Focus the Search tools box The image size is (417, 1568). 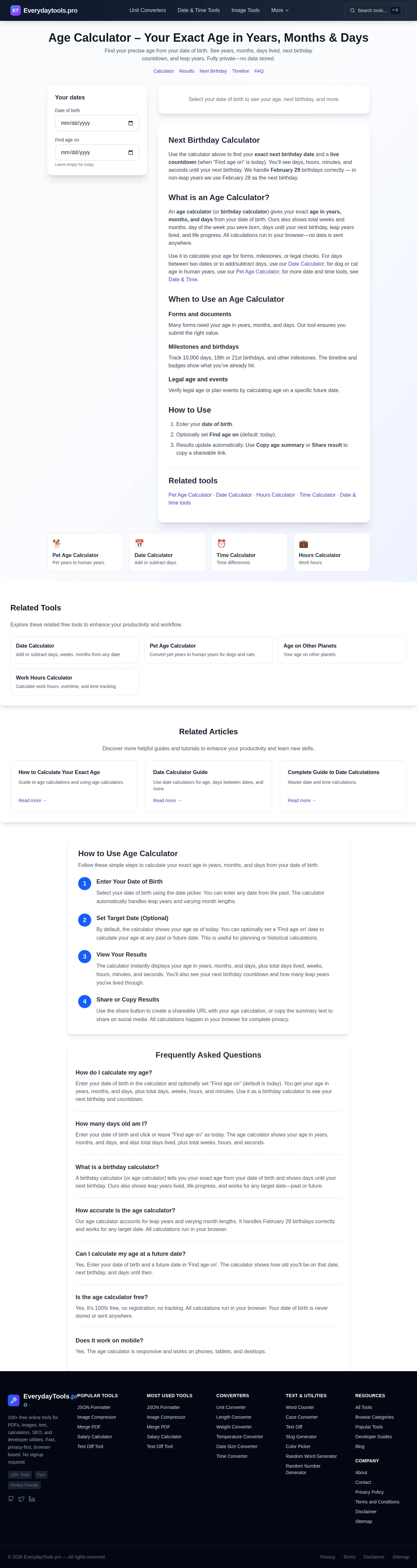tap(375, 10)
